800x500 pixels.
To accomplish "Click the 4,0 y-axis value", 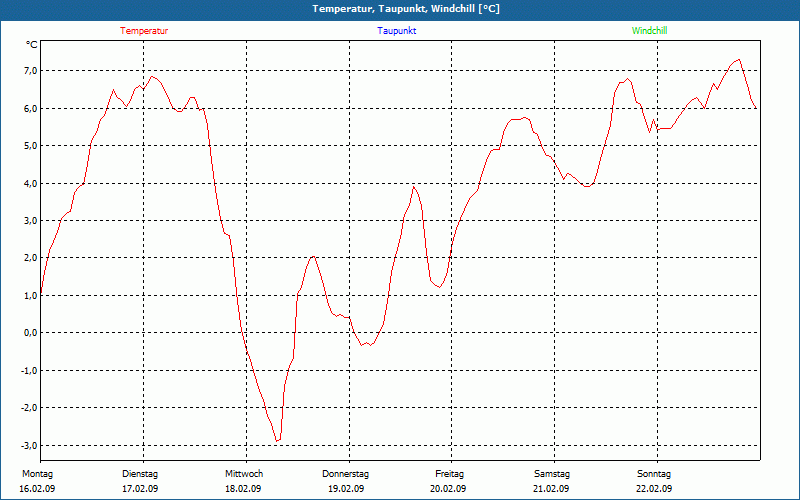I will tap(31, 183).
